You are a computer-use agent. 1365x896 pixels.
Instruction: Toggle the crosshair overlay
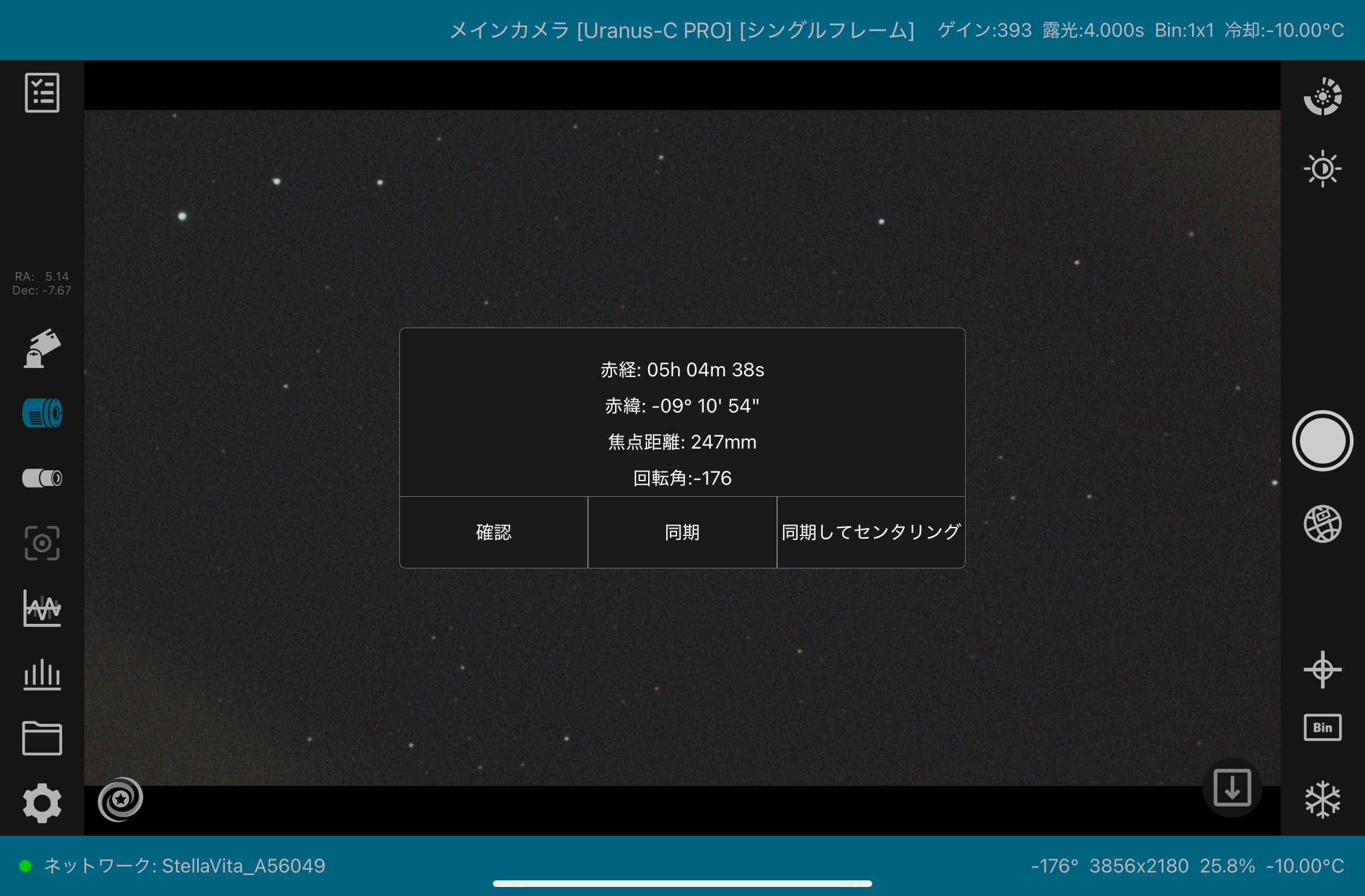click(x=1322, y=669)
